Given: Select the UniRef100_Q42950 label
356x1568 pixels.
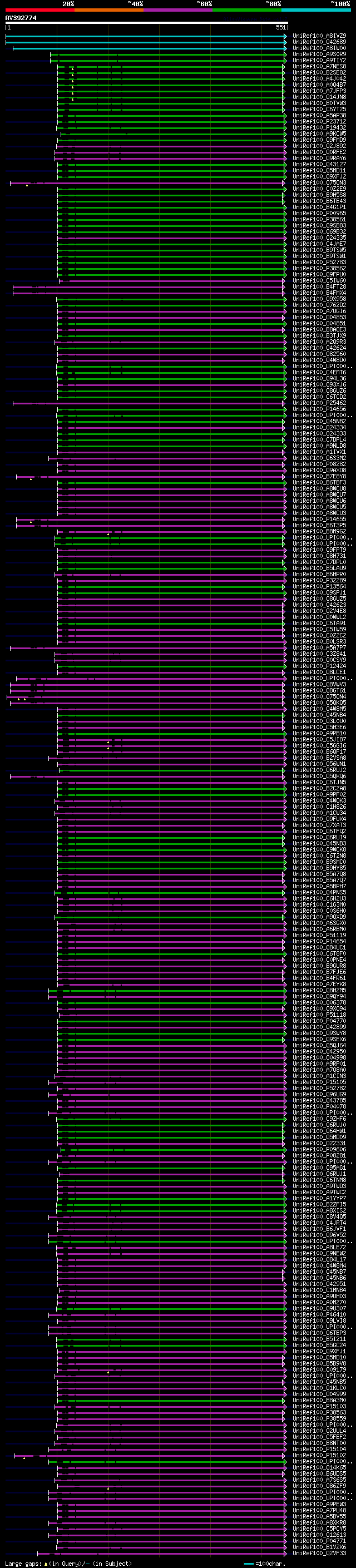Looking at the screenshot, I should coord(319,1051).
